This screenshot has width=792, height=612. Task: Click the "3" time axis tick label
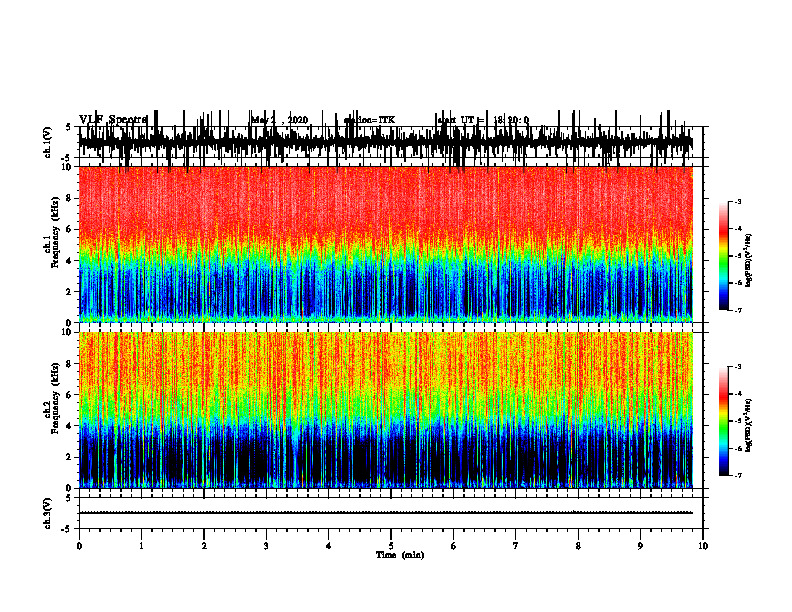coord(266,546)
